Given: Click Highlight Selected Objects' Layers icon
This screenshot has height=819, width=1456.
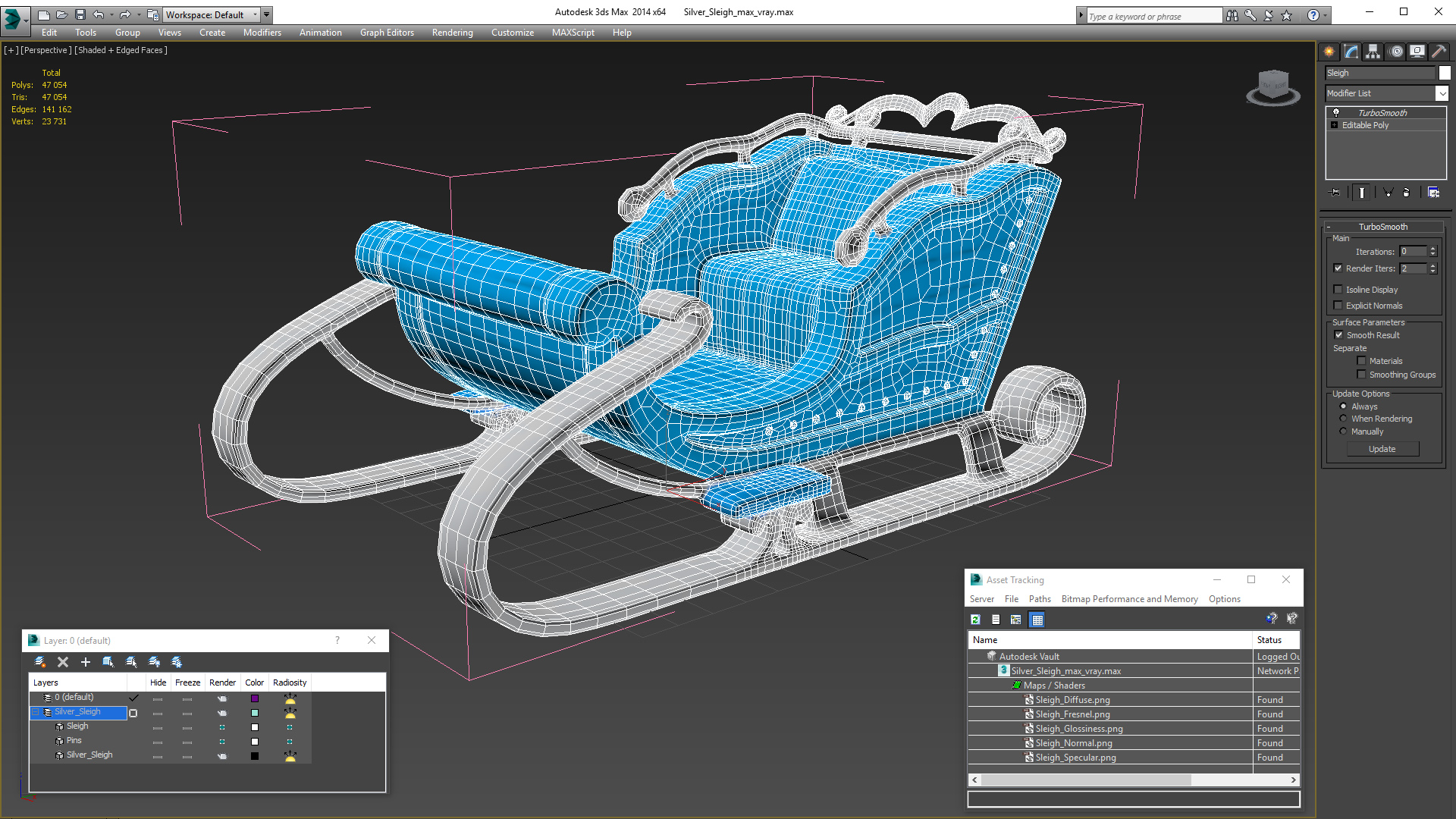Looking at the screenshot, I should [x=131, y=662].
